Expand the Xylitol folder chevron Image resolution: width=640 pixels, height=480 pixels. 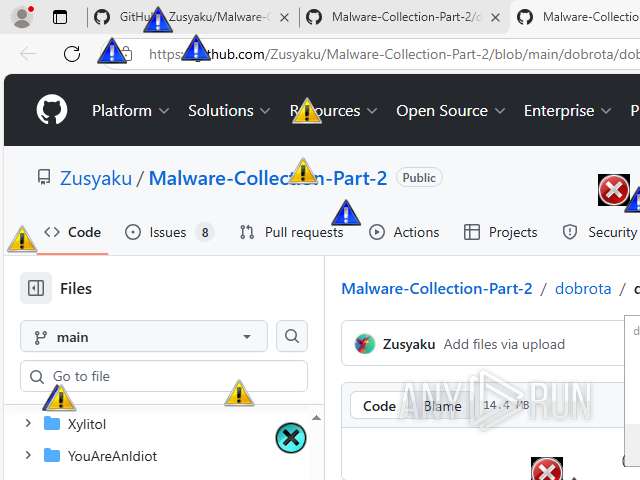[28, 423]
